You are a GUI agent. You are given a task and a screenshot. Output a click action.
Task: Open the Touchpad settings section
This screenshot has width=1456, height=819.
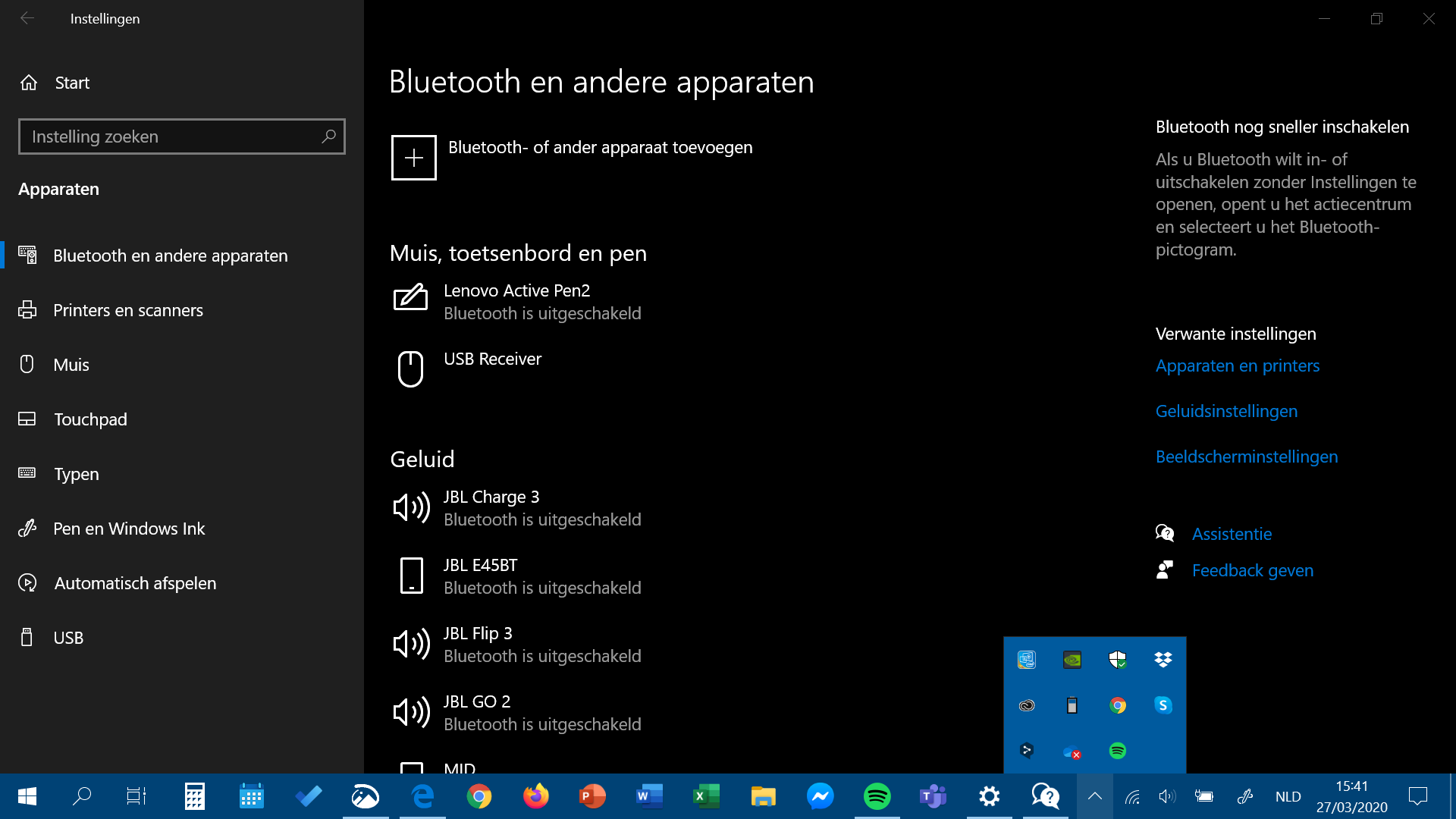[x=90, y=419]
